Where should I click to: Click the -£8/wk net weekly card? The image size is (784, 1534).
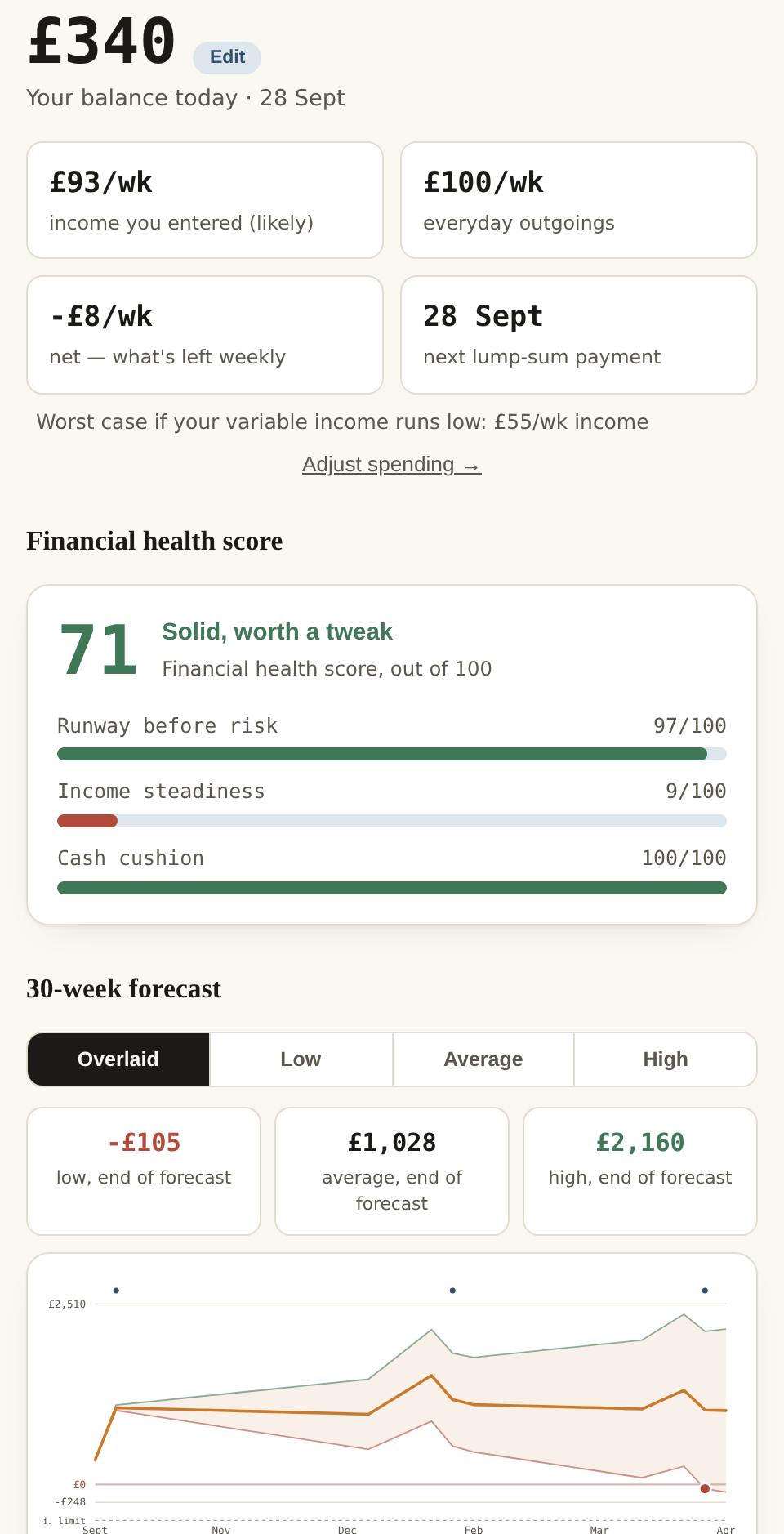(205, 335)
